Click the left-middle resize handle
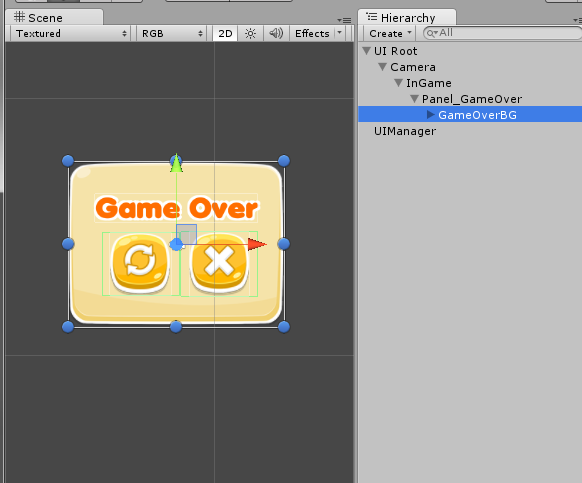Image resolution: width=582 pixels, height=483 pixels. coord(68,244)
